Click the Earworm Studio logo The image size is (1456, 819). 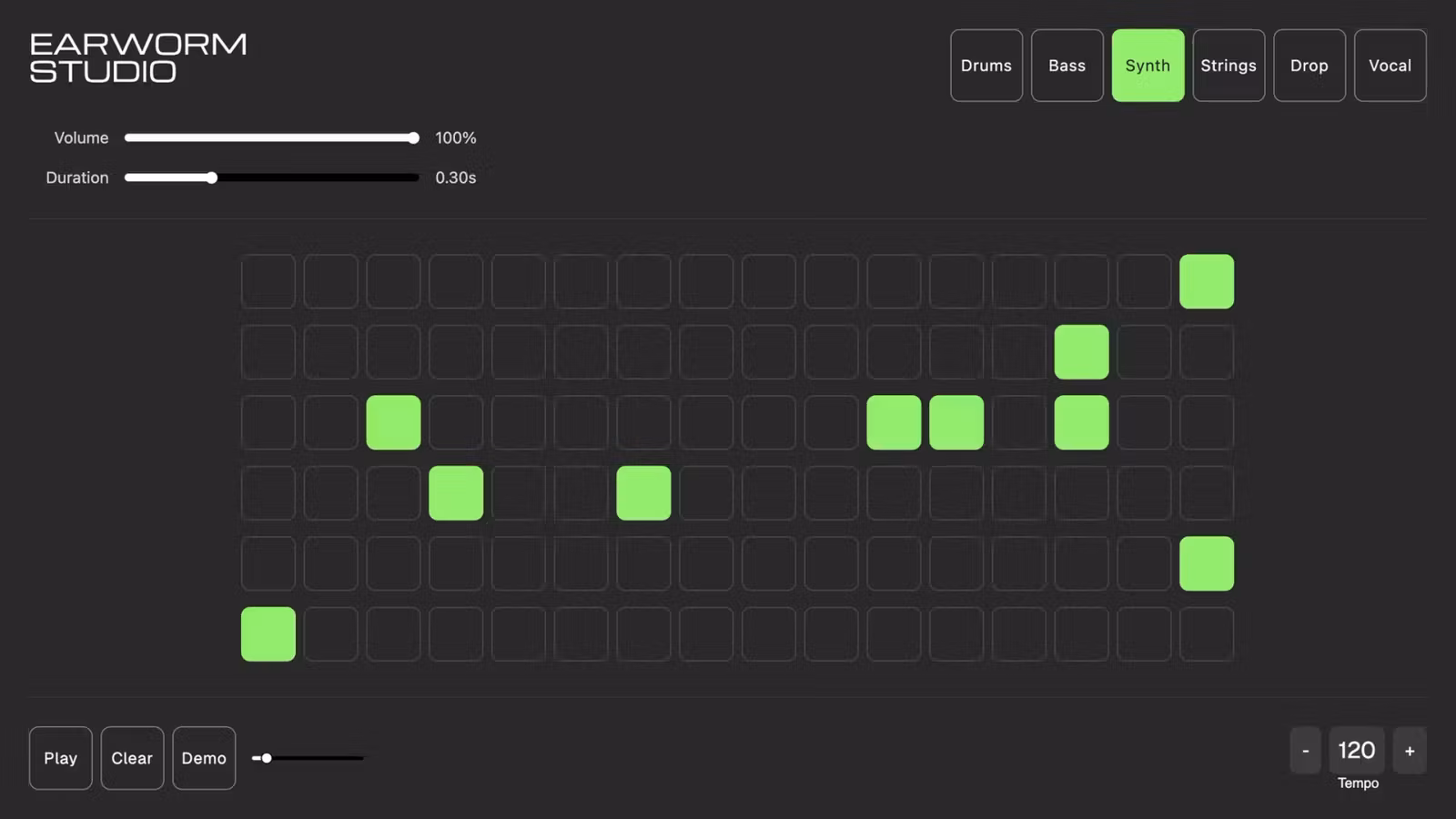pyautogui.click(x=138, y=57)
